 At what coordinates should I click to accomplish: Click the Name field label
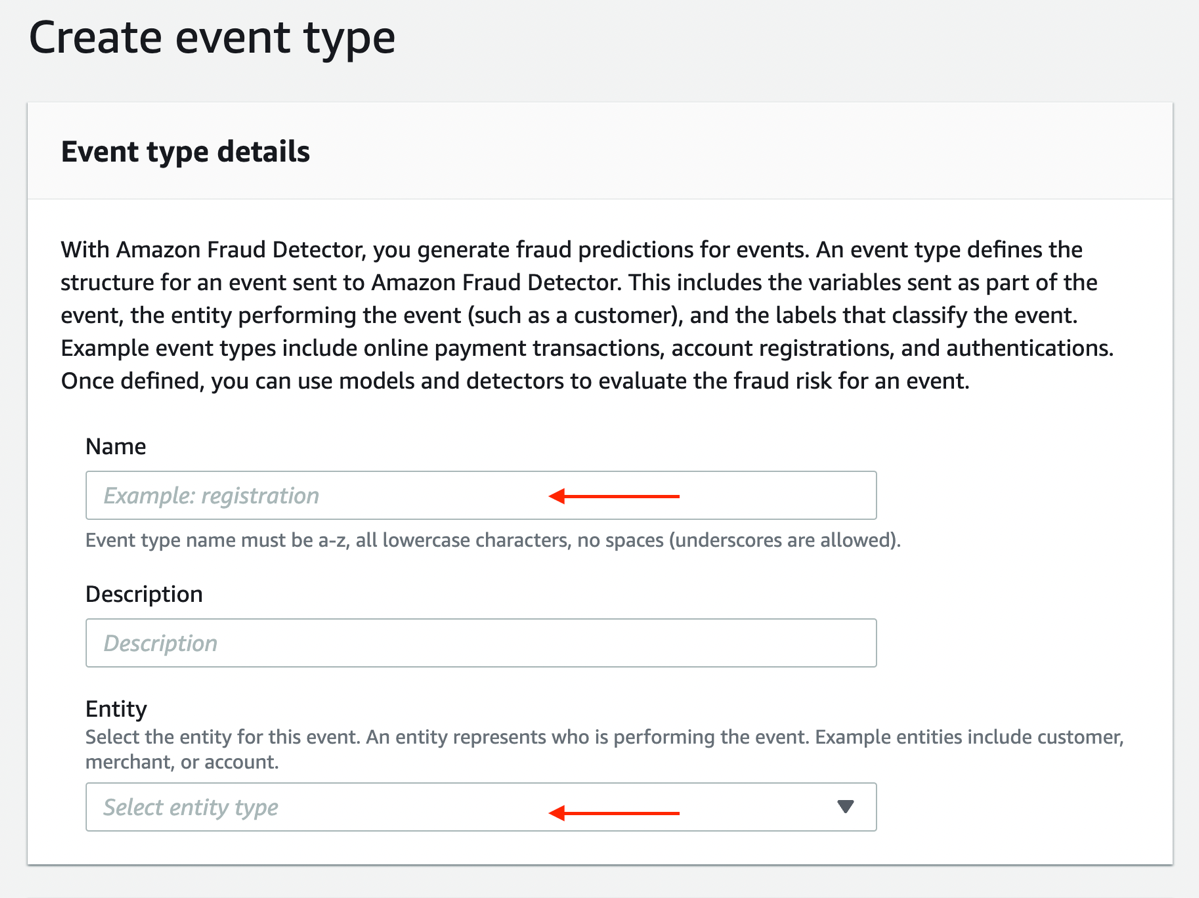coord(115,447)
